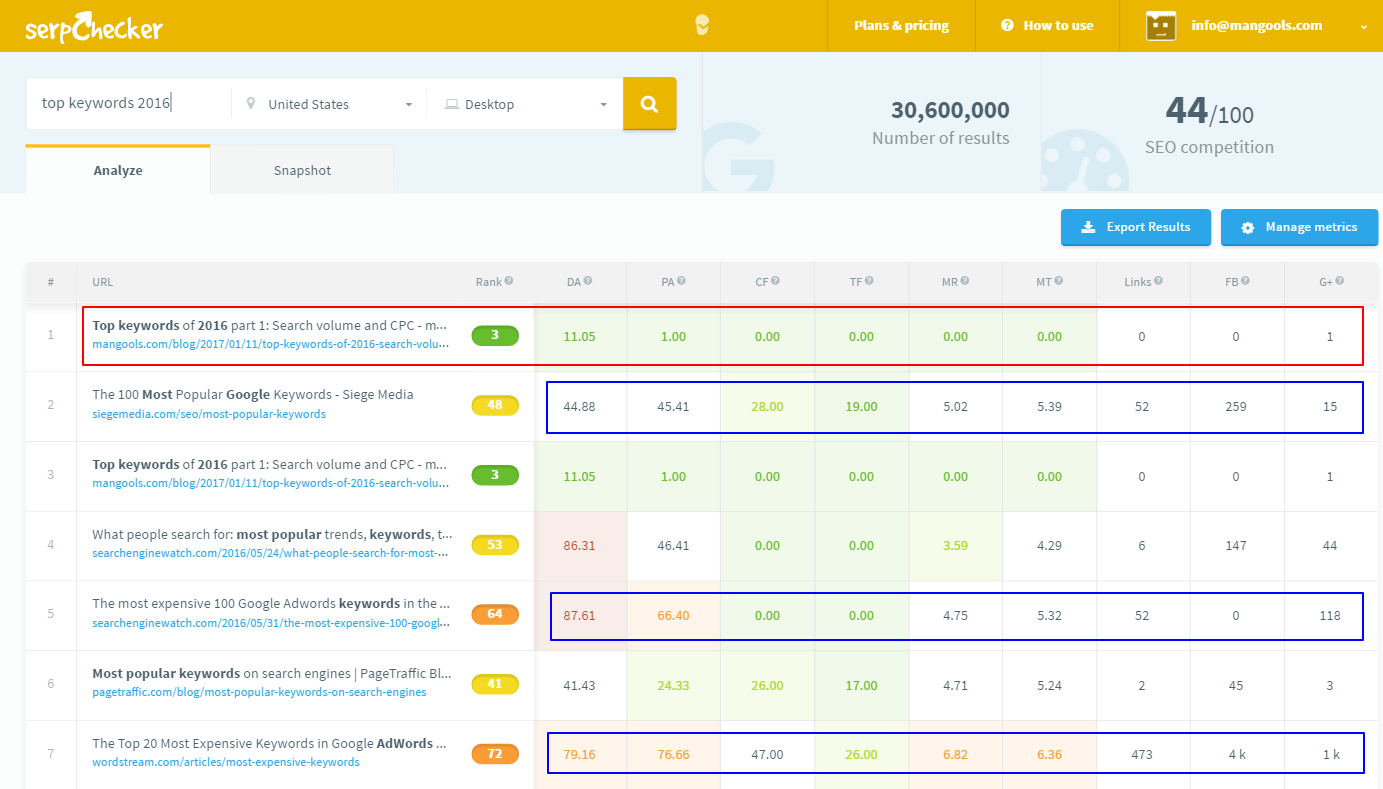Switch to the Snapshot tab
The width and height of the screenshot is (1383, 789).
302,170
